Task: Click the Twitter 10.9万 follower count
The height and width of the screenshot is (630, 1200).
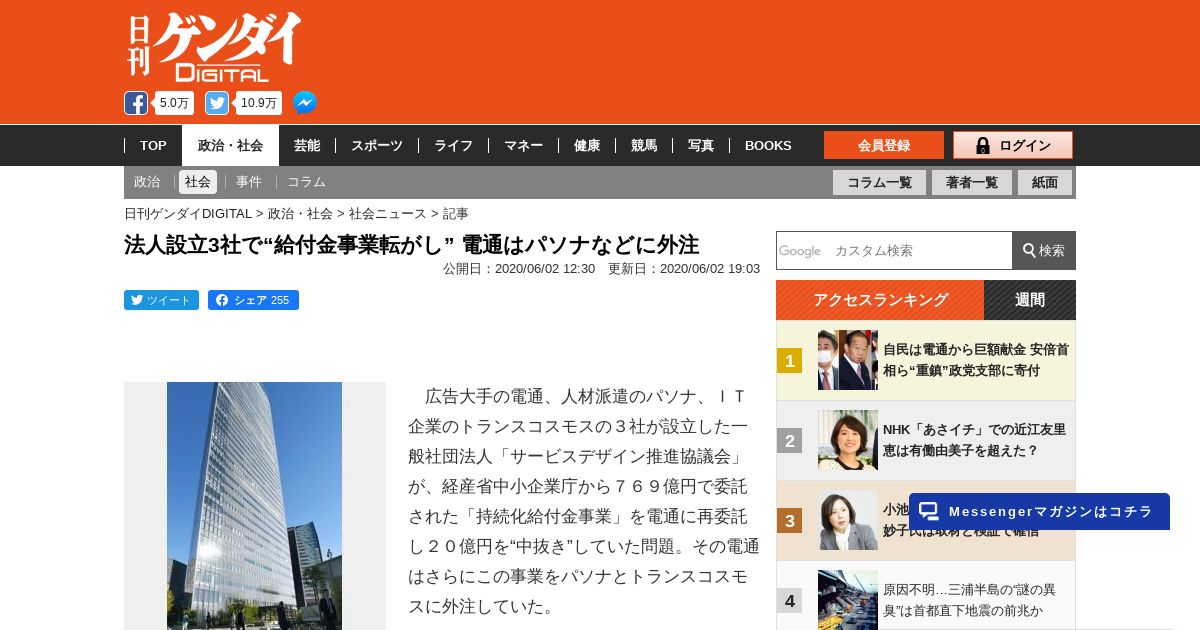Action: [259, 103]
